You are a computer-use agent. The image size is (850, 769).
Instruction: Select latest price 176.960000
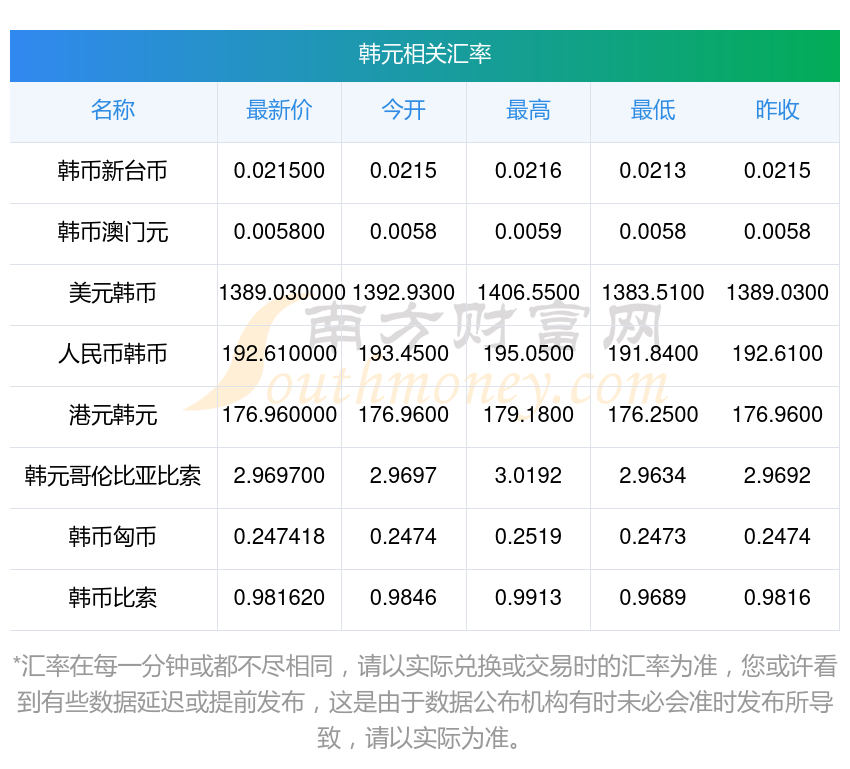[279, 415]
